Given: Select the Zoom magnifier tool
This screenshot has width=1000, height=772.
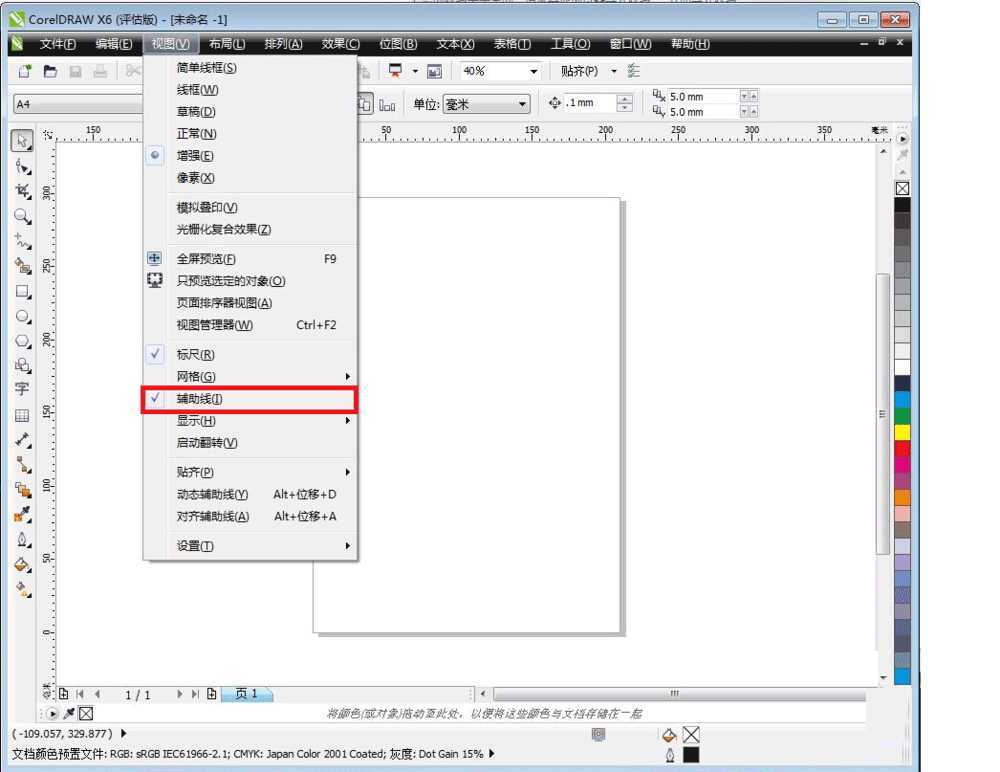Looking at the screenshot, I should tap(21, 215).
